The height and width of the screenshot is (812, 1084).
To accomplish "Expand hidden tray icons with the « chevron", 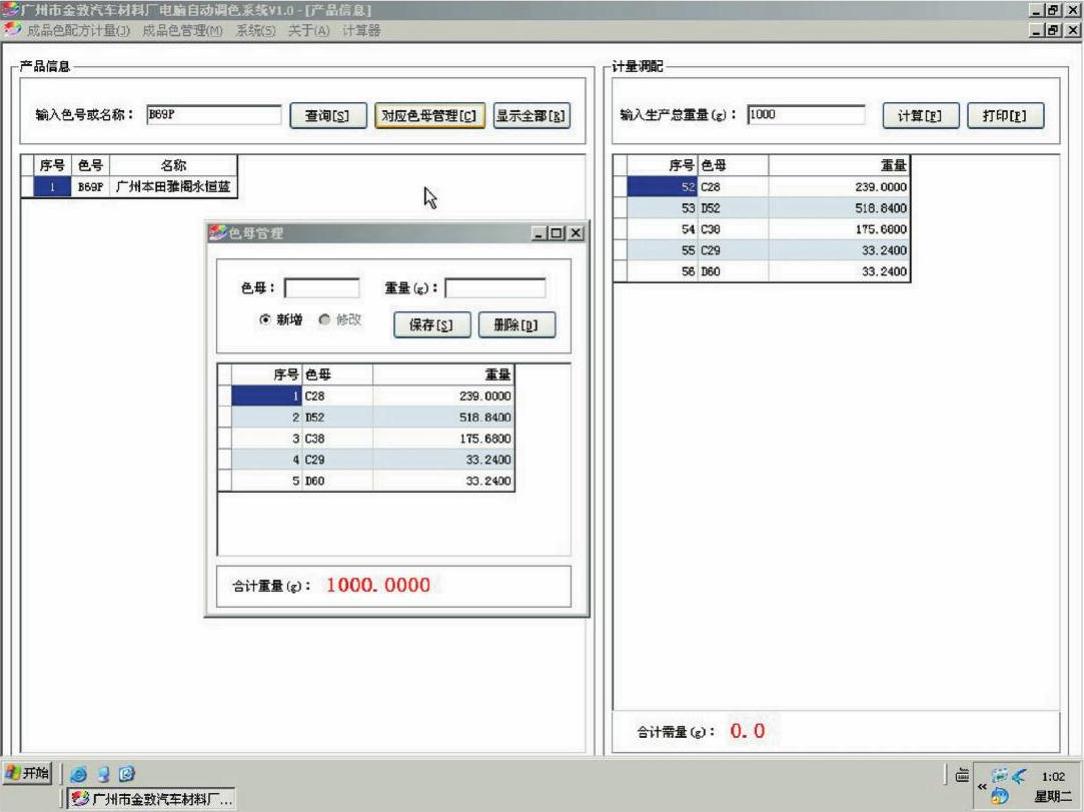I will 982,786.
